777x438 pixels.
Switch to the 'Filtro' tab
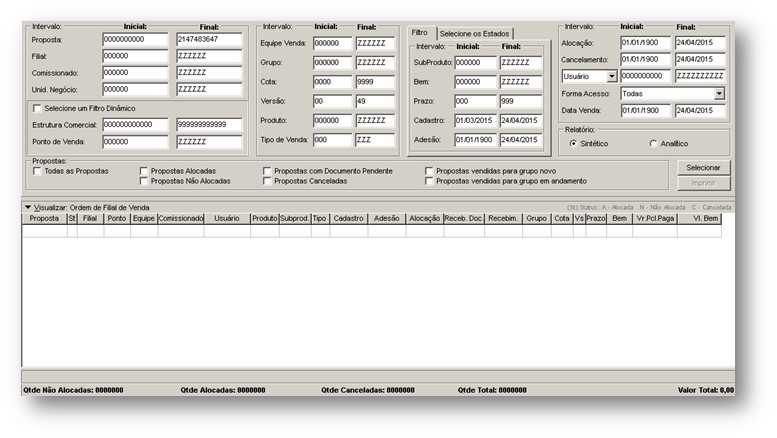coord(420,33)
